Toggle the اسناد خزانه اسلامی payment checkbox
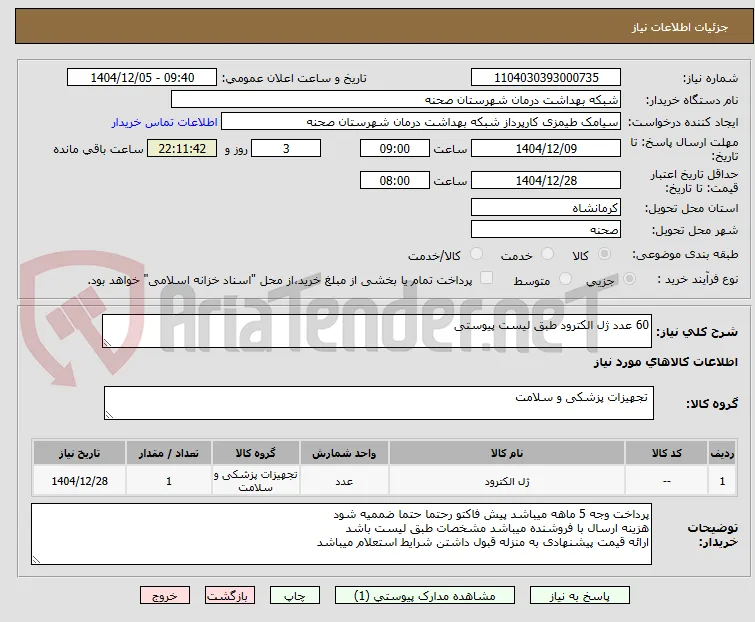755x622 pixels. 487,278
